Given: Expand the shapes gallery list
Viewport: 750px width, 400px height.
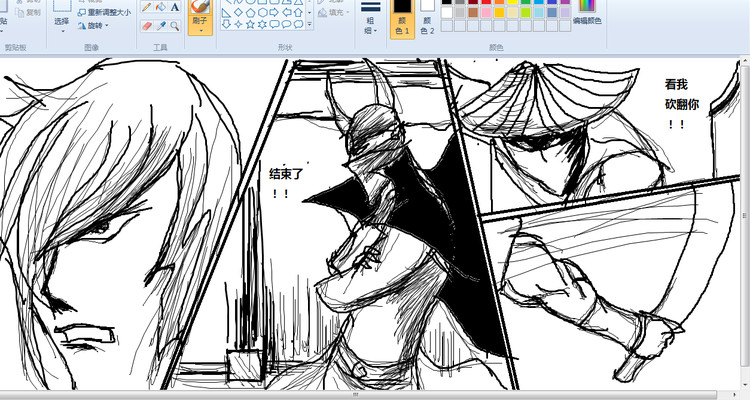Looking at the screenshot, I should (x=310, y=25).
